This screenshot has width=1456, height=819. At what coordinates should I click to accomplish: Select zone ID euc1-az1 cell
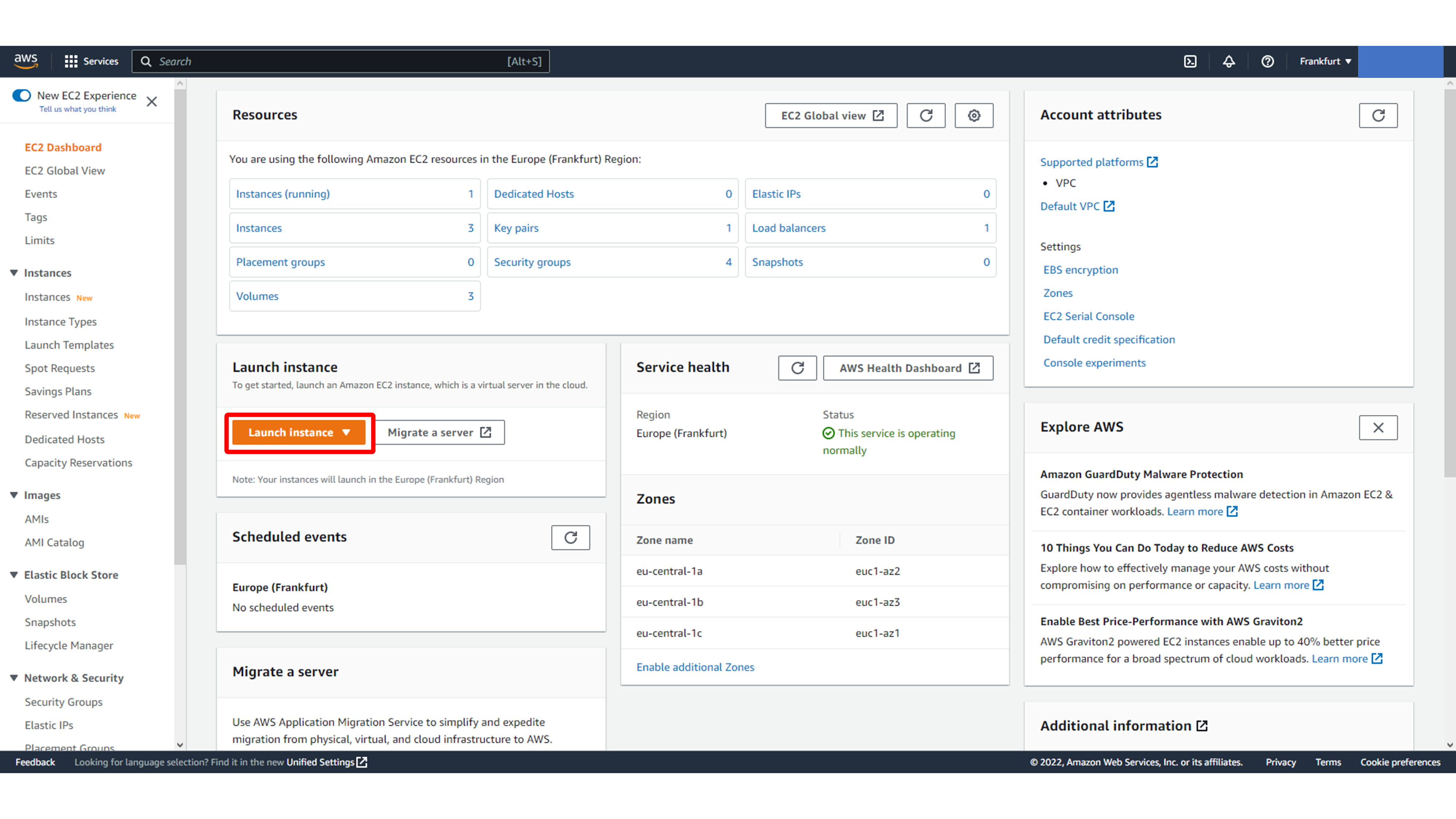click(x=877, y=634)
